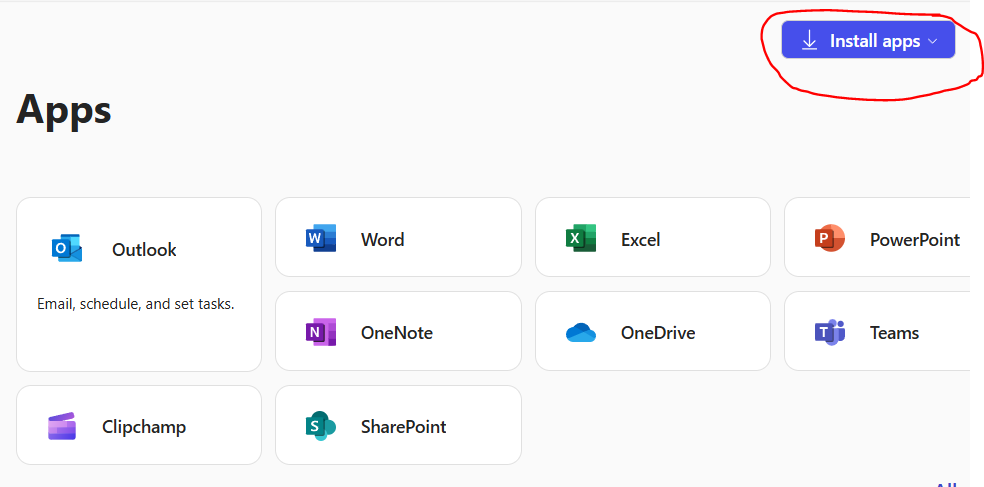Click the Install apps button

pos(868,40)
